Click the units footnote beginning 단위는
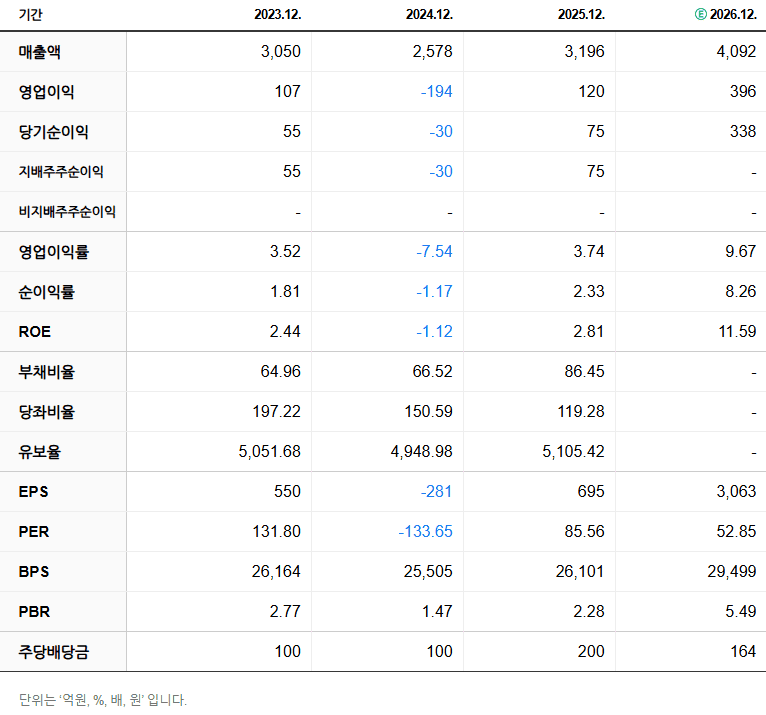Viewport: 766px width, 715px height. point(103,700)
